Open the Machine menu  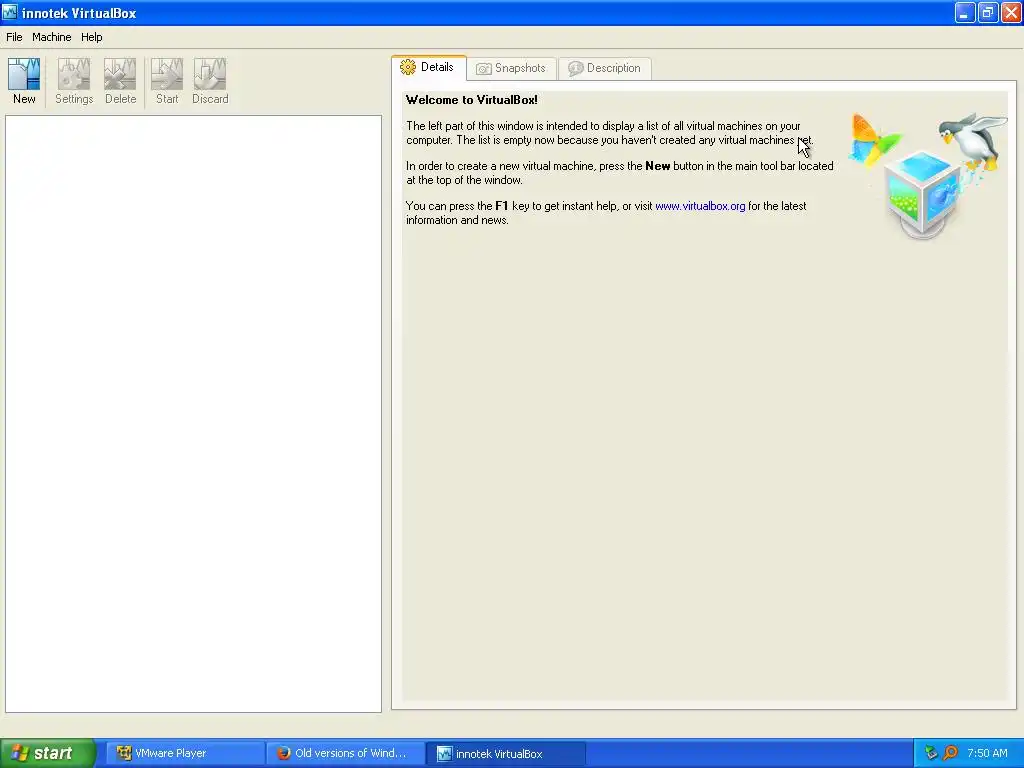pos(52,37)
